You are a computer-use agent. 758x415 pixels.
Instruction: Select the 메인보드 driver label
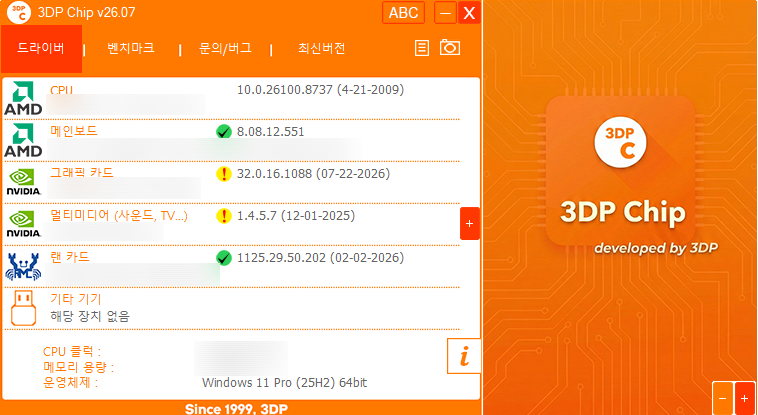coord(74,131)
